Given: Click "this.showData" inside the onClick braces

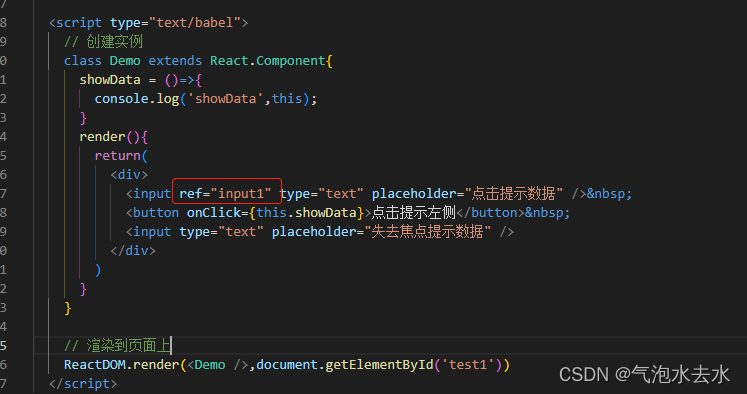Looking at the screenshot, I should (x=306, y=212).
